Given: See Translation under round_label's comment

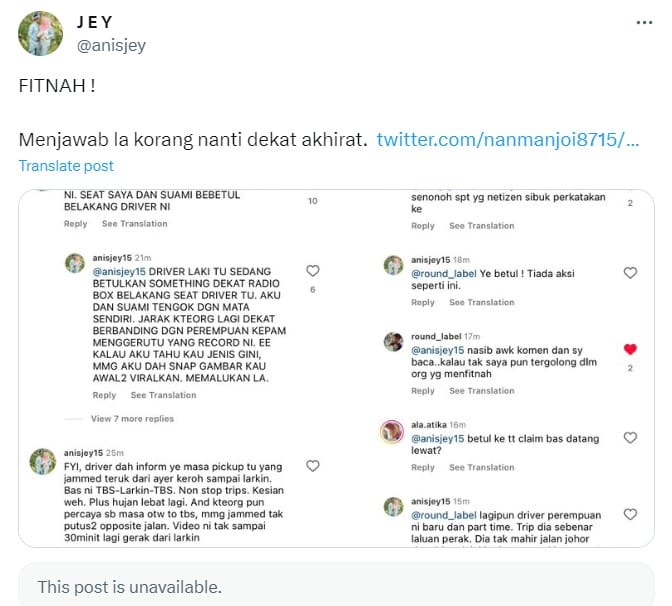Looking at the screenshot, I should click(481, 391).
